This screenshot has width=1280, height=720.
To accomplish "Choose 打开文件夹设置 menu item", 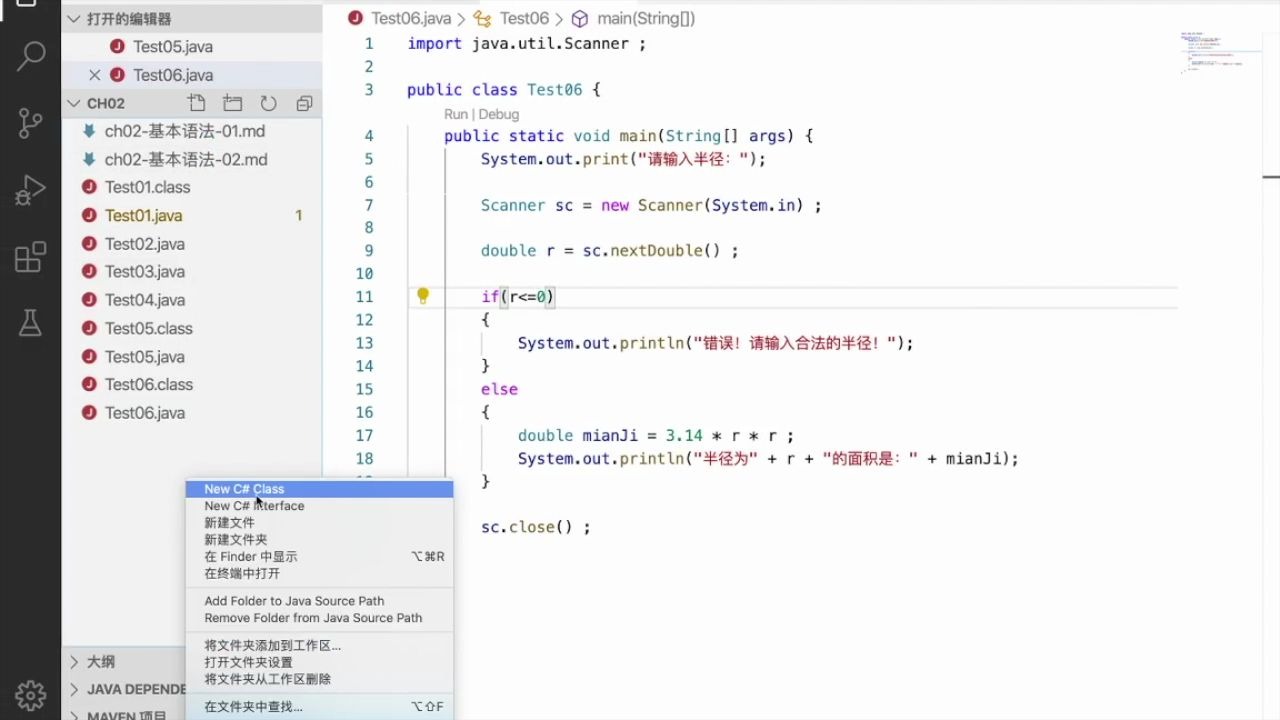I will pyautogui.click(x=319, y=663).
